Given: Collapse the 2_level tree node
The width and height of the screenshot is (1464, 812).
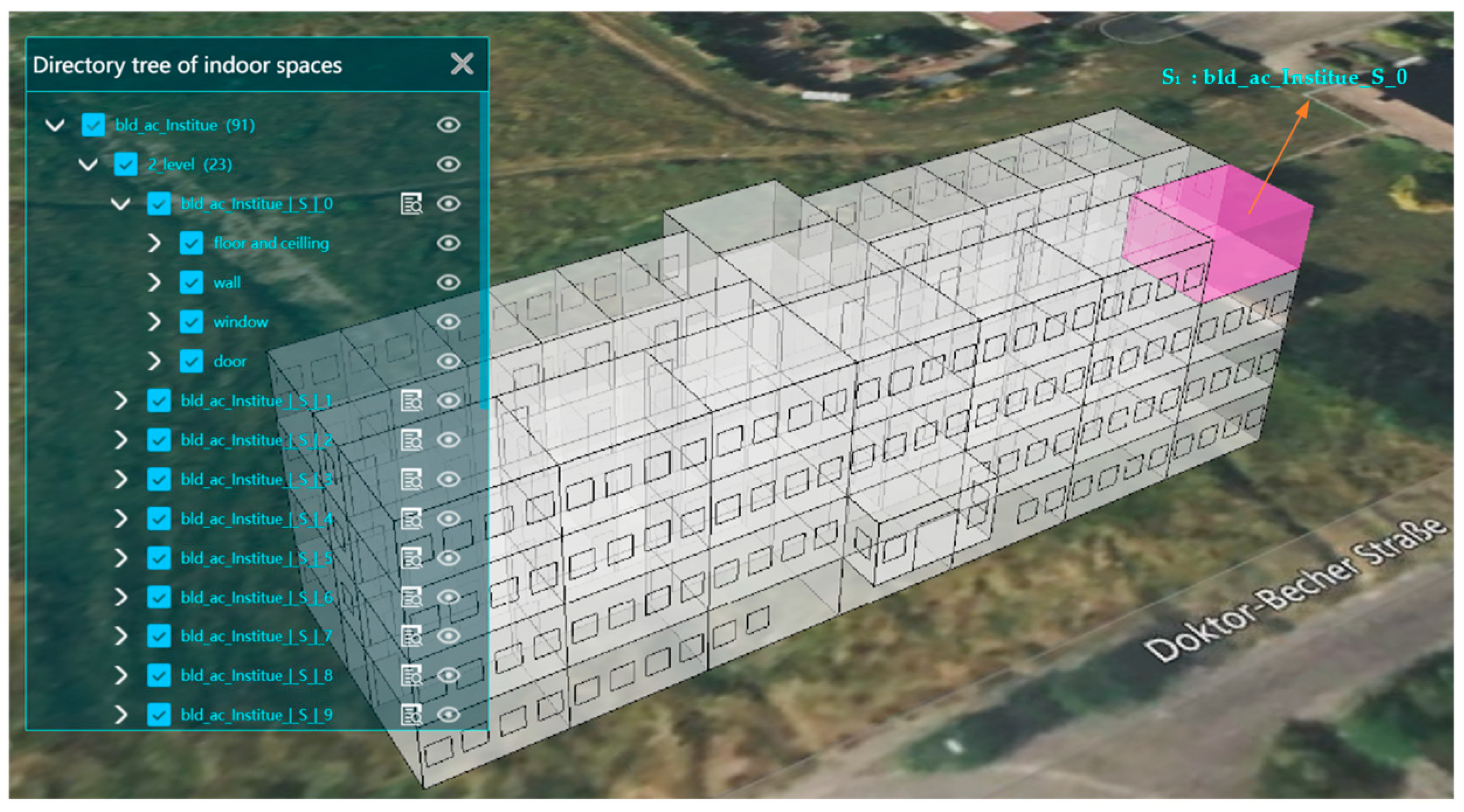Looking at the screenshot, I should [88, 164].
